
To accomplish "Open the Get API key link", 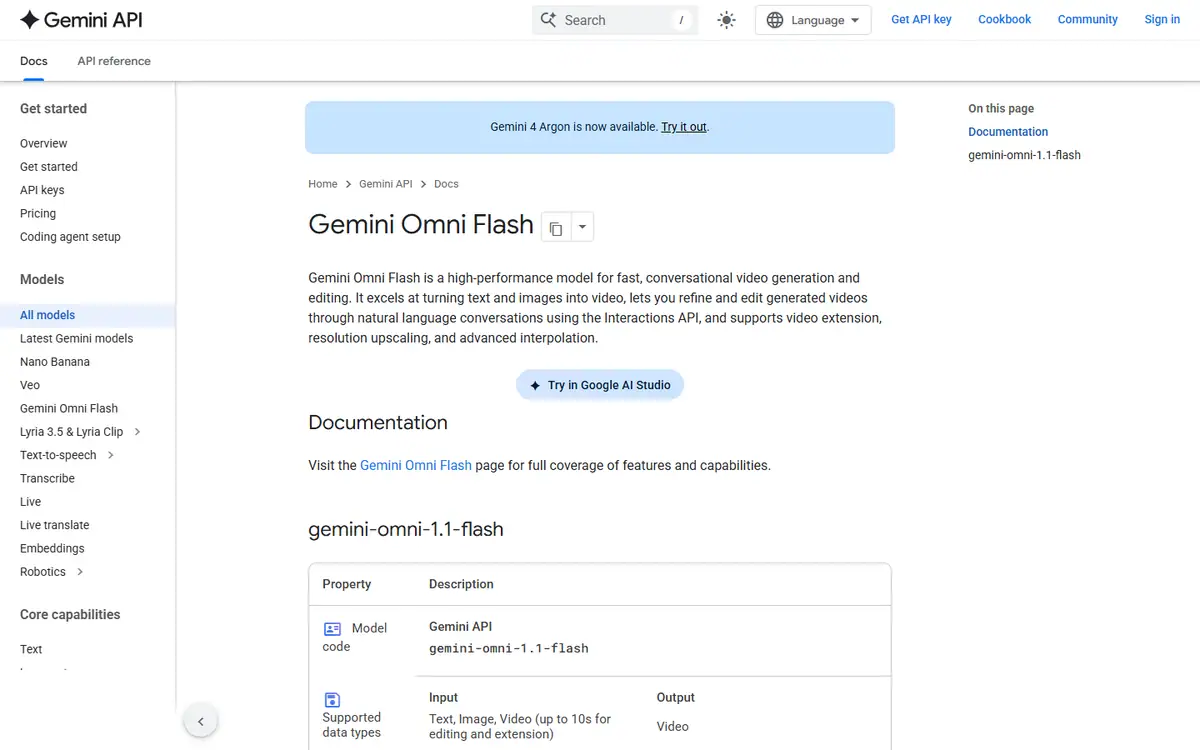I will point(921,19).
